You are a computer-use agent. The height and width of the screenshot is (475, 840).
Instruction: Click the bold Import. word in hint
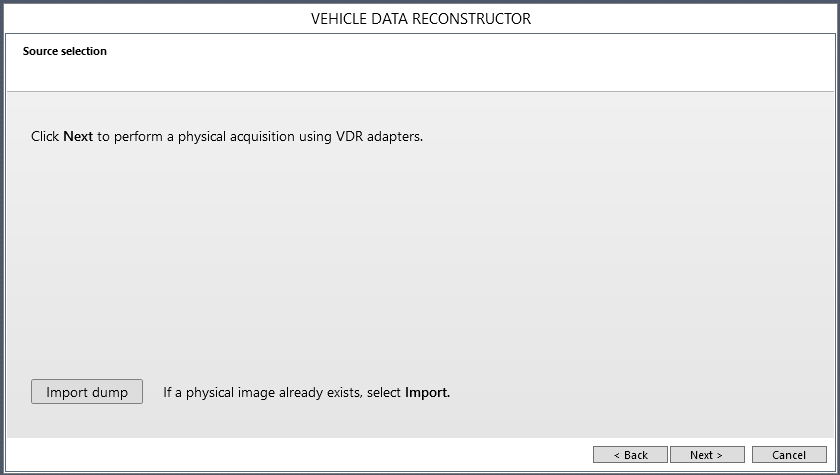[x=427, y=393]
